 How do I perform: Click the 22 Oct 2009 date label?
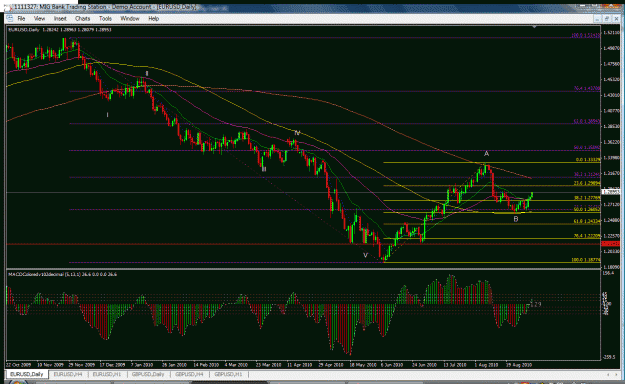click(18, 364)
